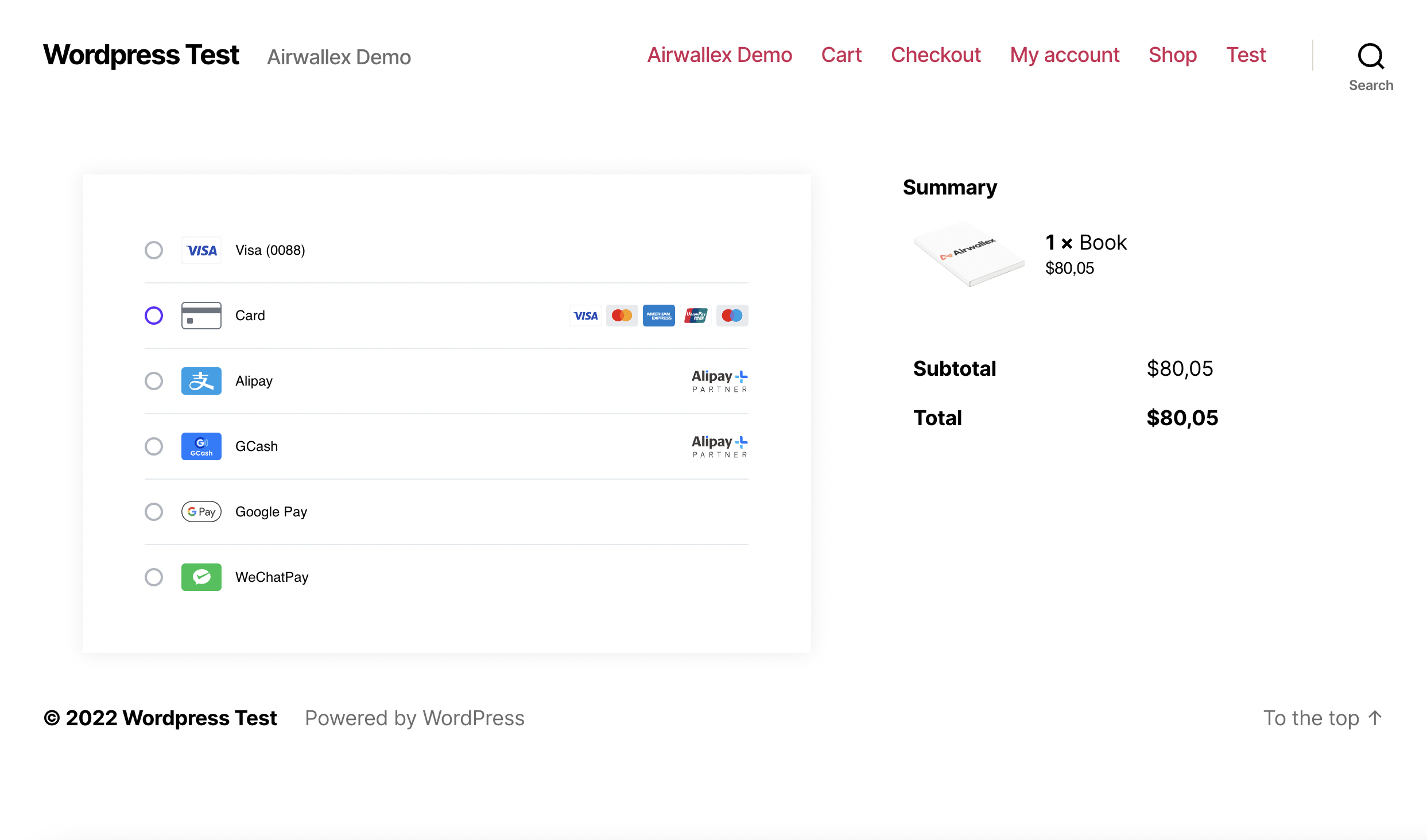Click the Visa payment method icon

pyautogui.click(x=200, y=250)
